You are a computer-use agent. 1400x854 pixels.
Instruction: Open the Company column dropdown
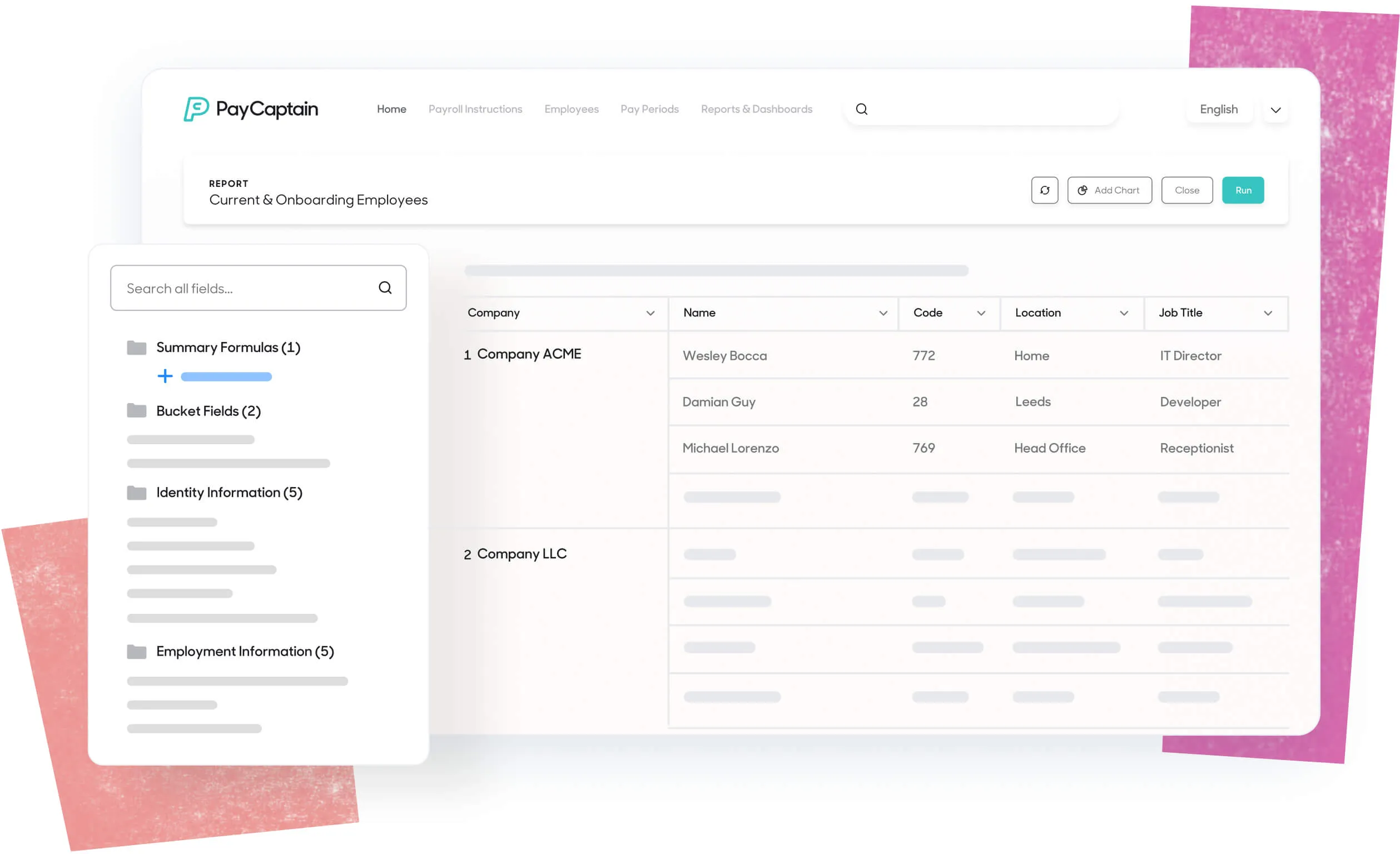coord(650,313)
